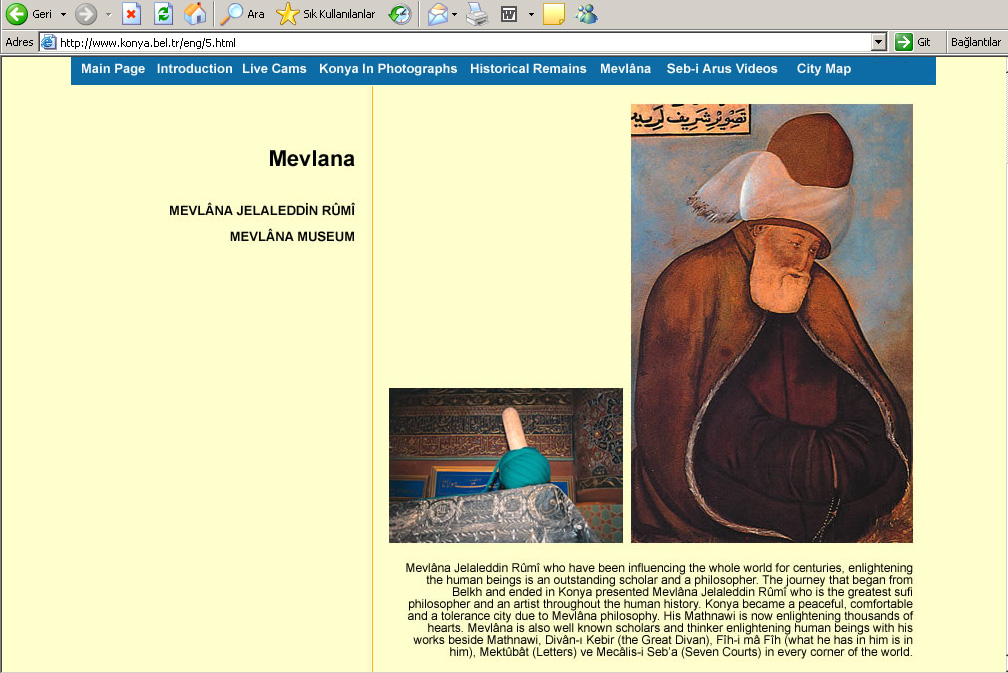Screen dimensions: 1008x673
Task: Open History clock icon
Action: click(x=400, y=13)
